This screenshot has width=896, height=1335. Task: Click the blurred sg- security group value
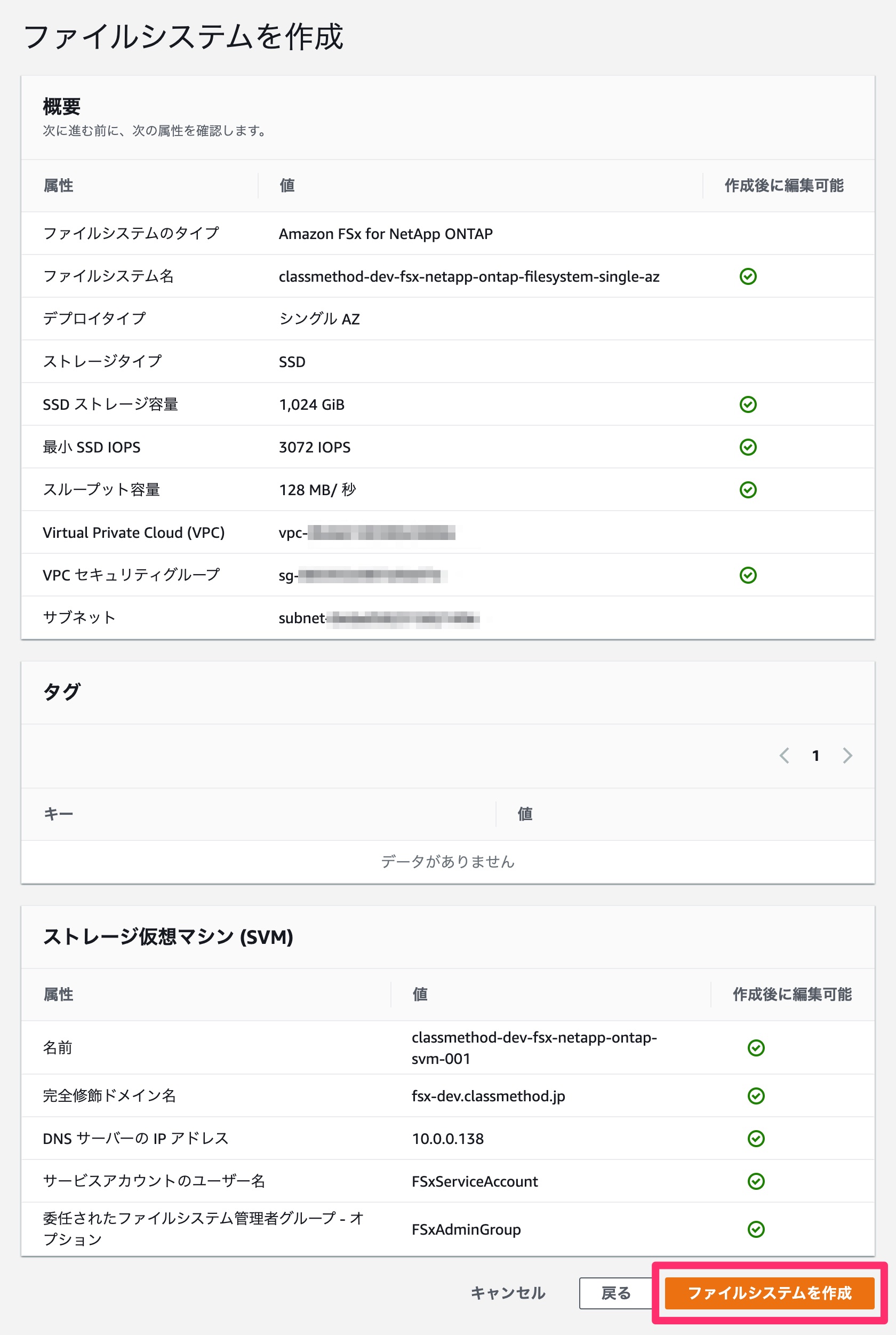[362, 575]
